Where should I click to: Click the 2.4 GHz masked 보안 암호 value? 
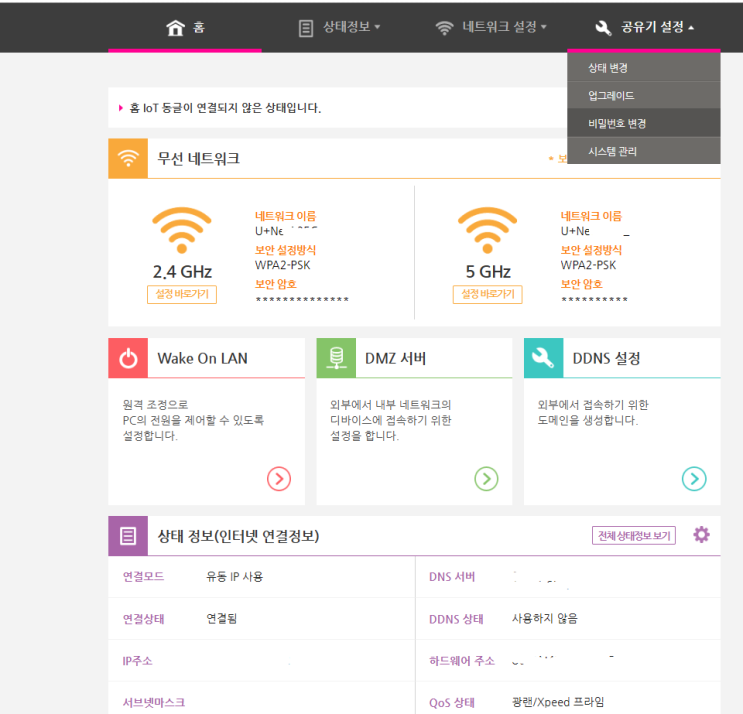tap(302, 299)
